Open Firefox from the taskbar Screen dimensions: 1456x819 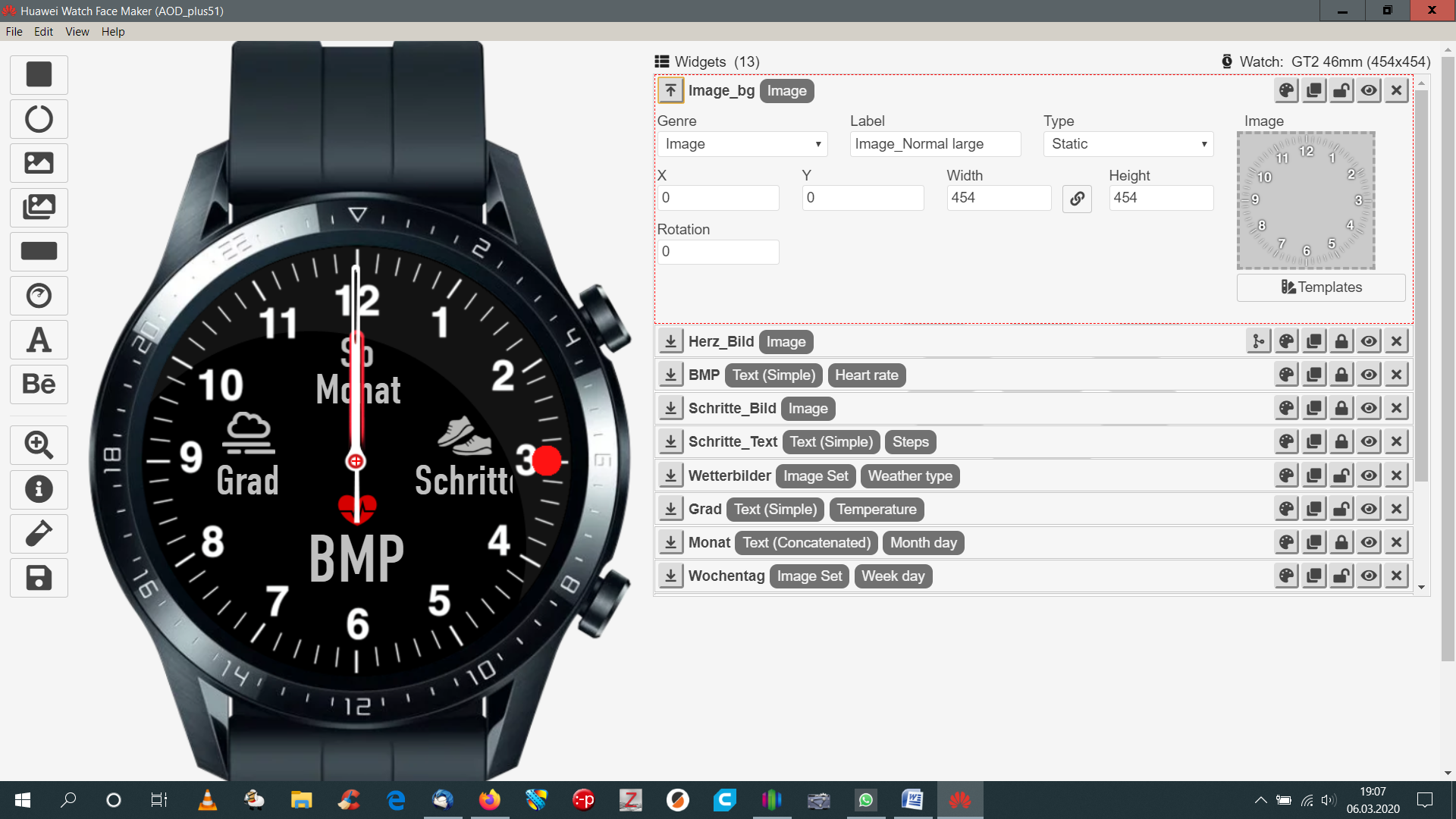pos(490,800)
